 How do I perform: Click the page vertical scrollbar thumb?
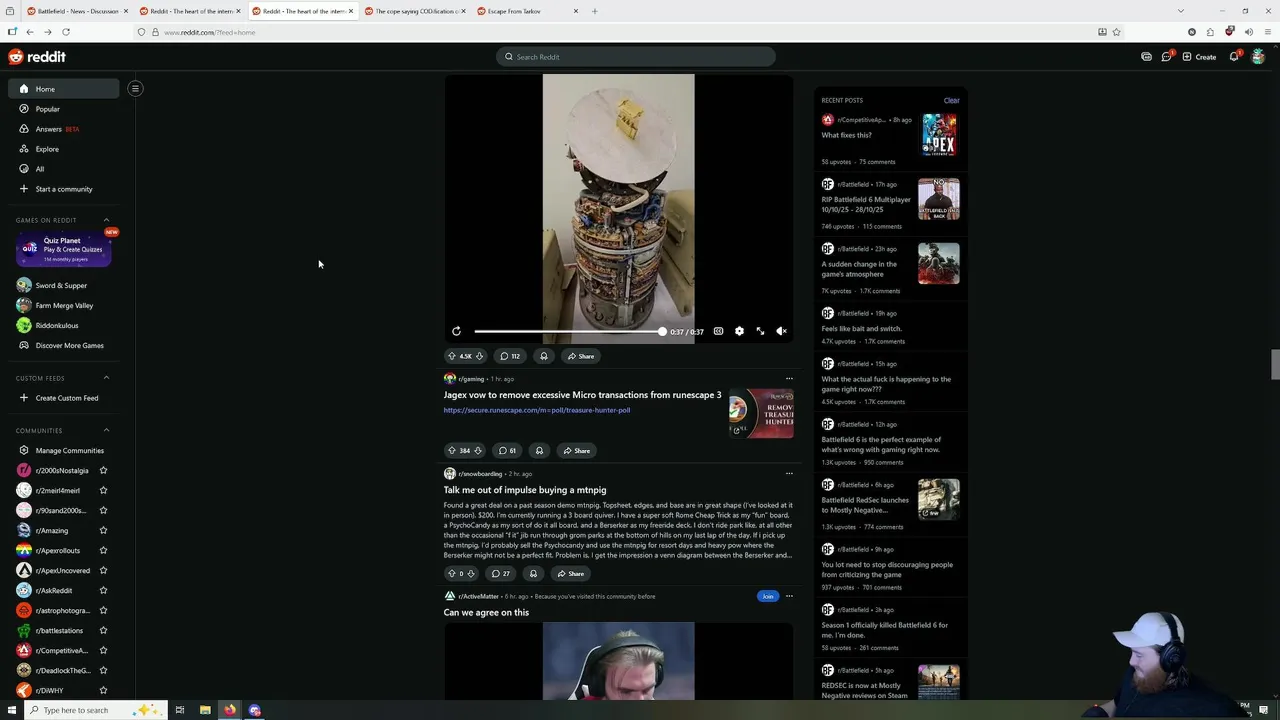pyautogui.click(x=1275, y=365)
